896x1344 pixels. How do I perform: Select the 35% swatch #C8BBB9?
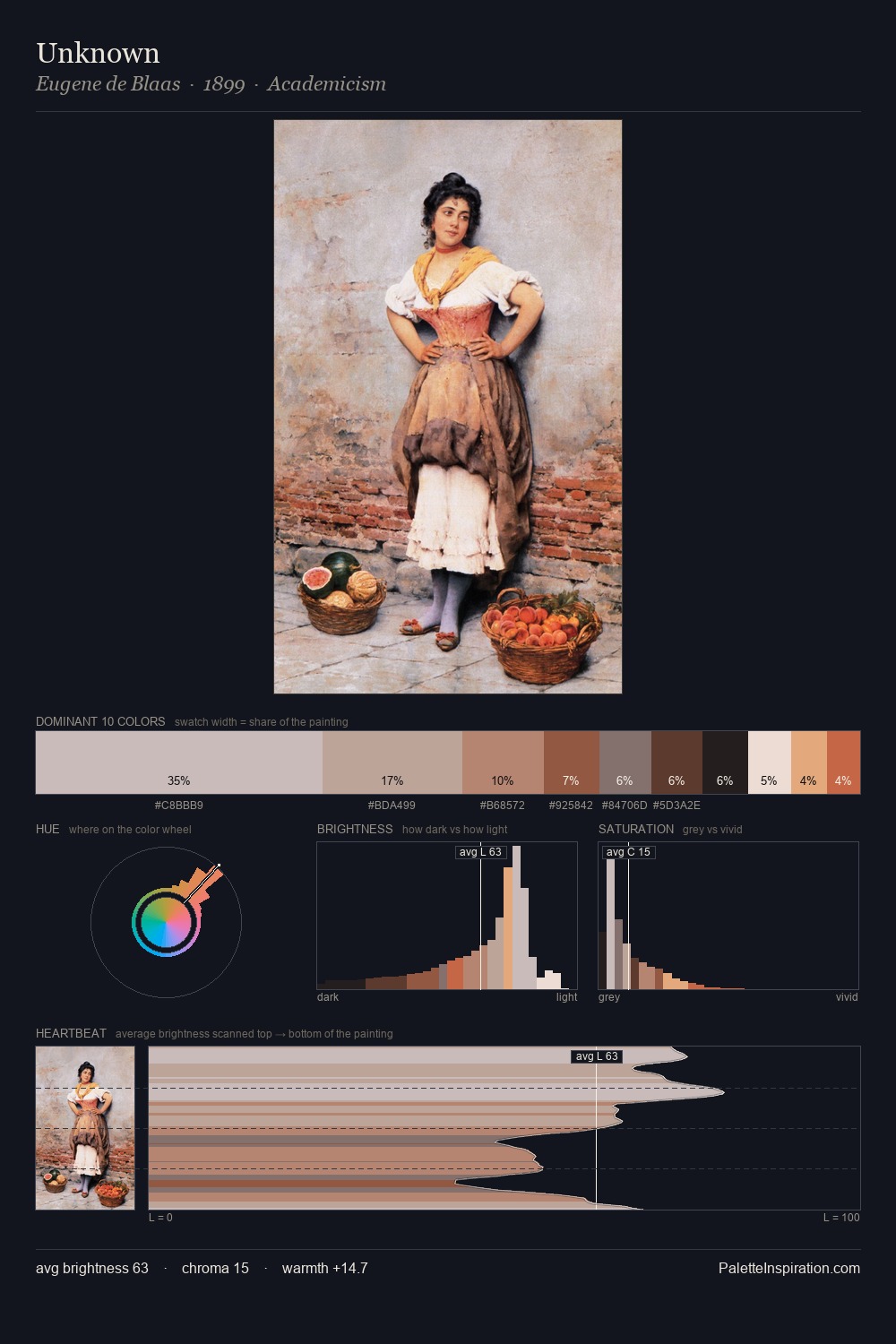(179, 762)
